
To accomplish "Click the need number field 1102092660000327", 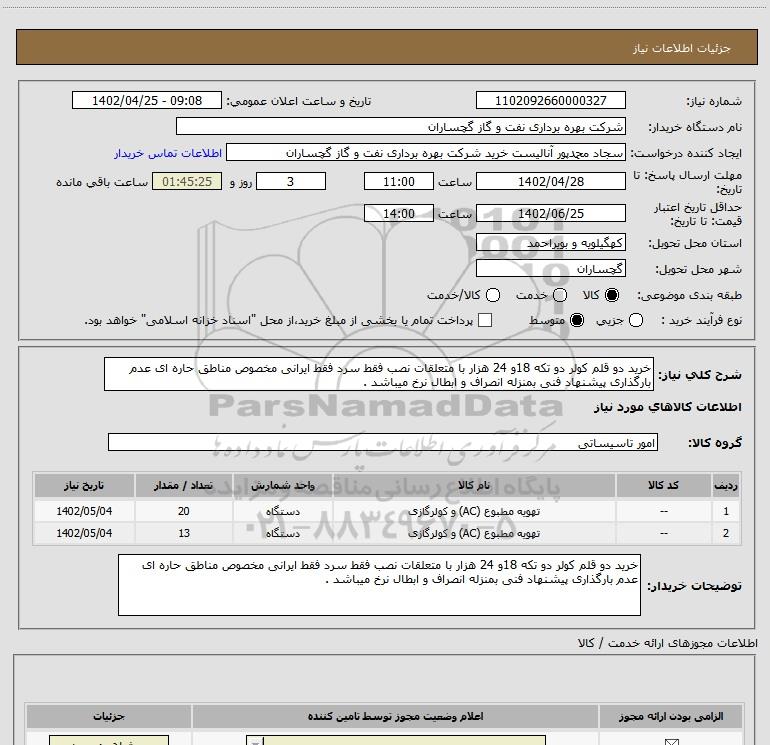I will pos(550,101).
